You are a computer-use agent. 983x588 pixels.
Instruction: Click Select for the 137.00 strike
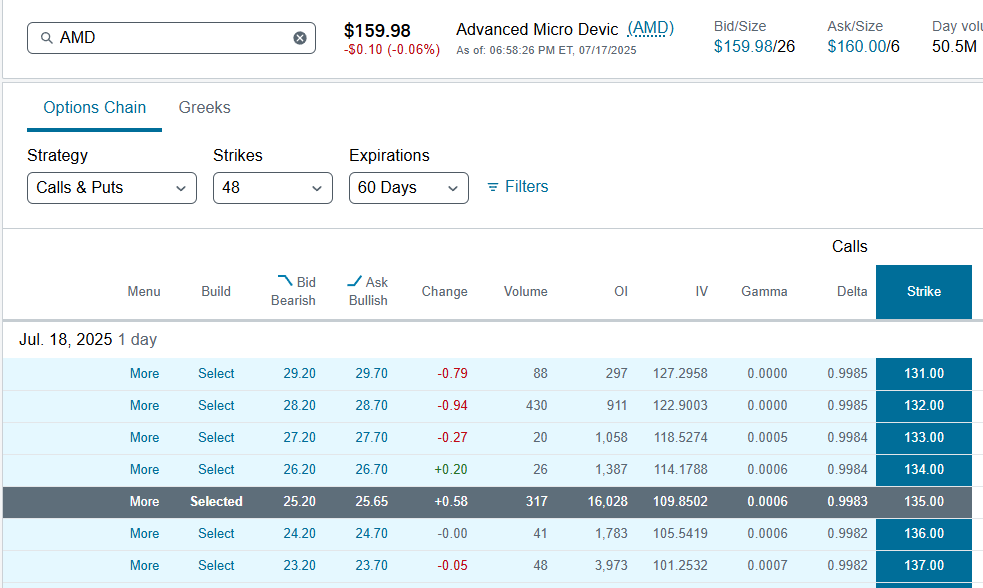[x=216, y=565]
